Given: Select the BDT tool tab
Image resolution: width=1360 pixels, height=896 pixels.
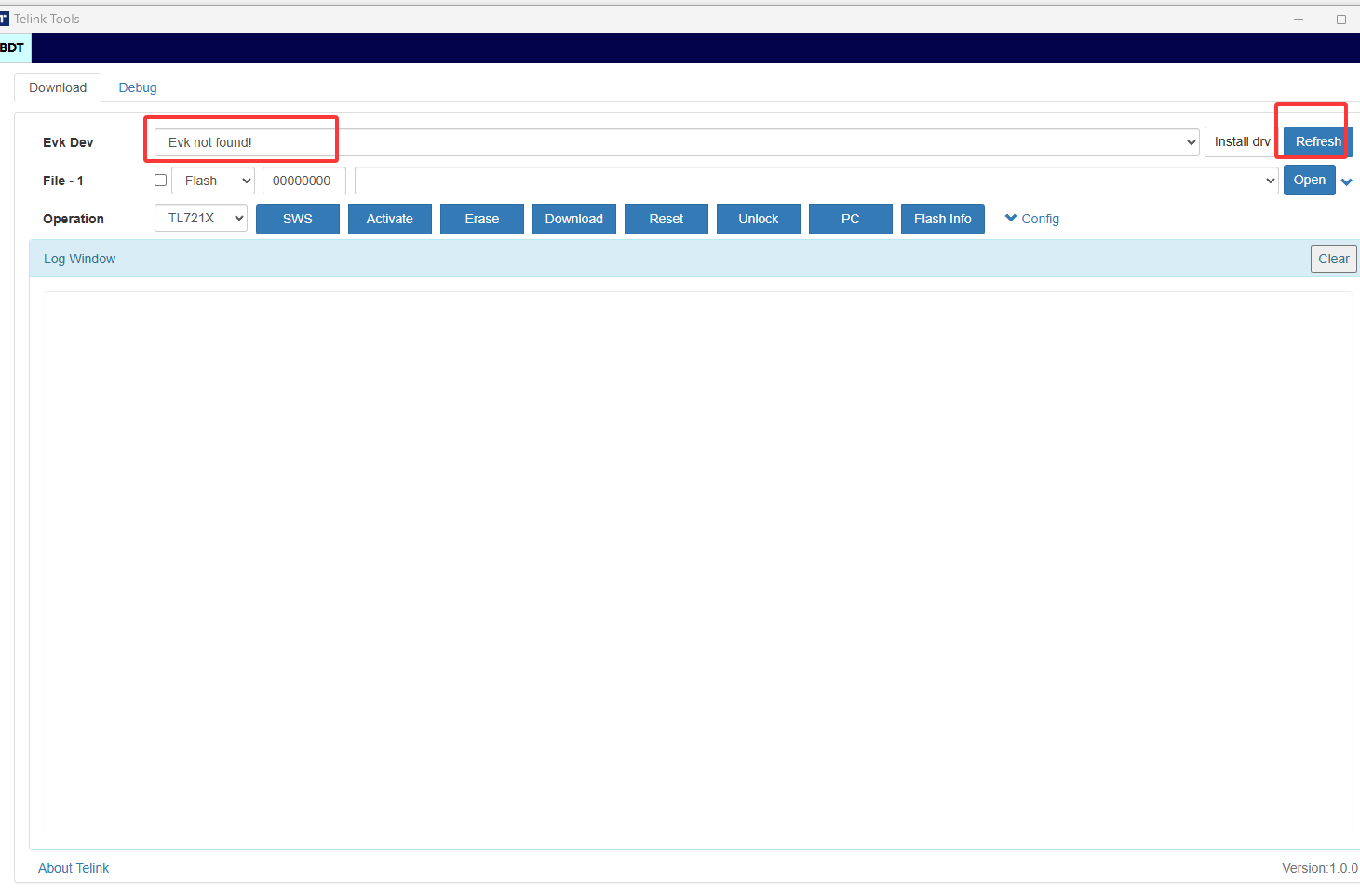Looking at the screenshot, I should coord(13,48).
